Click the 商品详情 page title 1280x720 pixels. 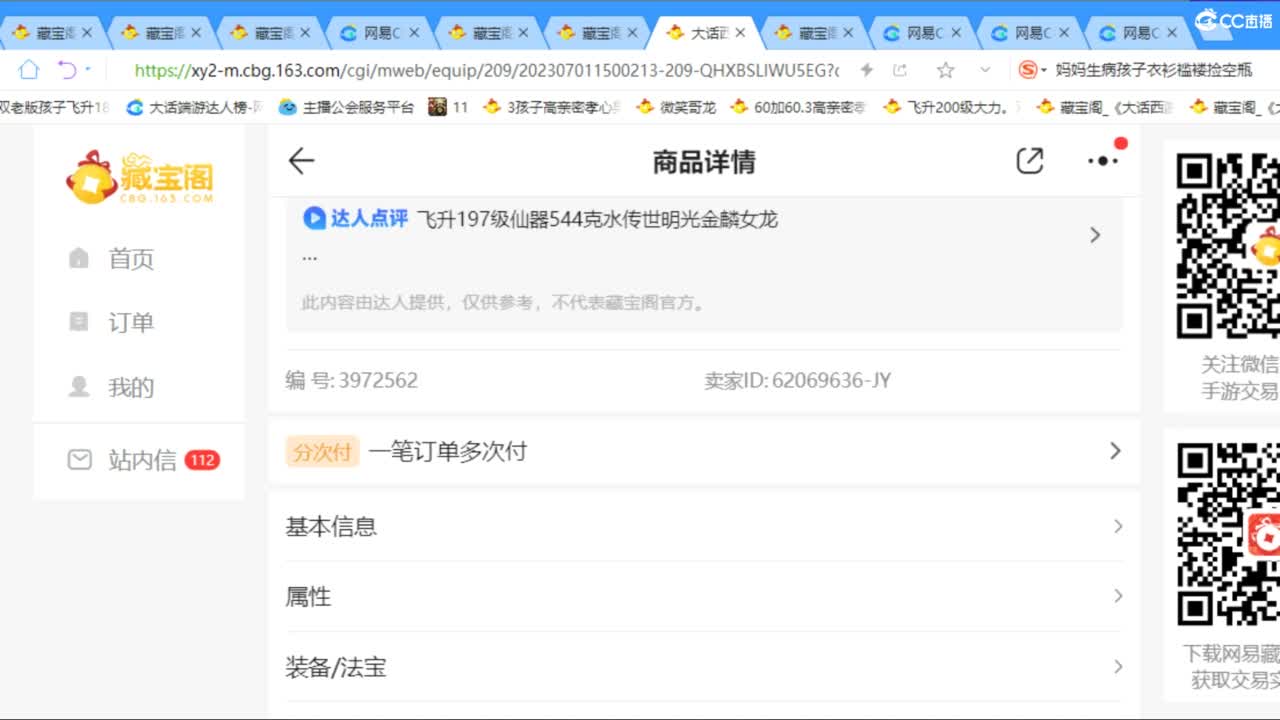tap(704, 162)
